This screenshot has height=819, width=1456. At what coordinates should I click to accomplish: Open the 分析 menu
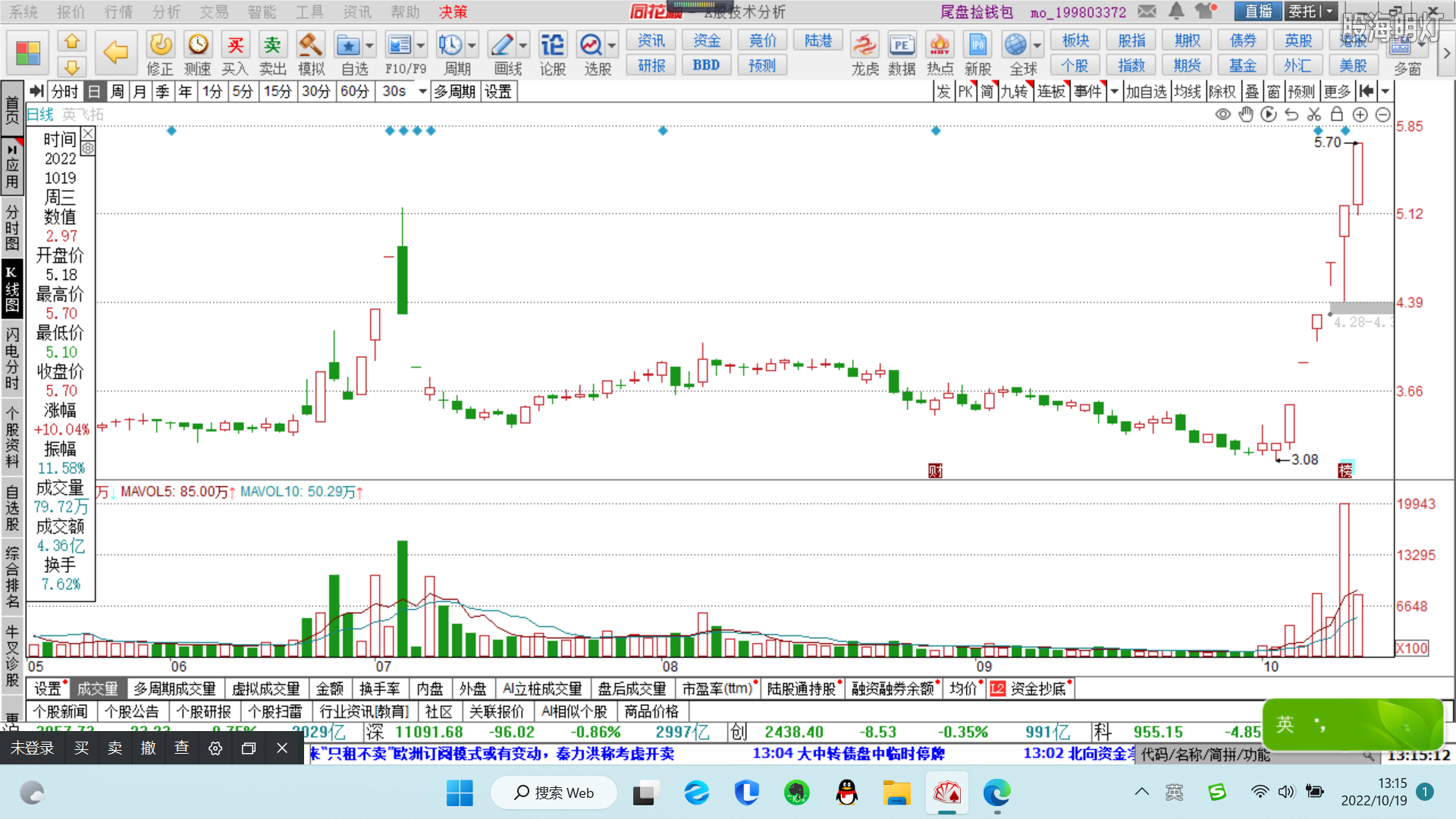tap(166, 11)
